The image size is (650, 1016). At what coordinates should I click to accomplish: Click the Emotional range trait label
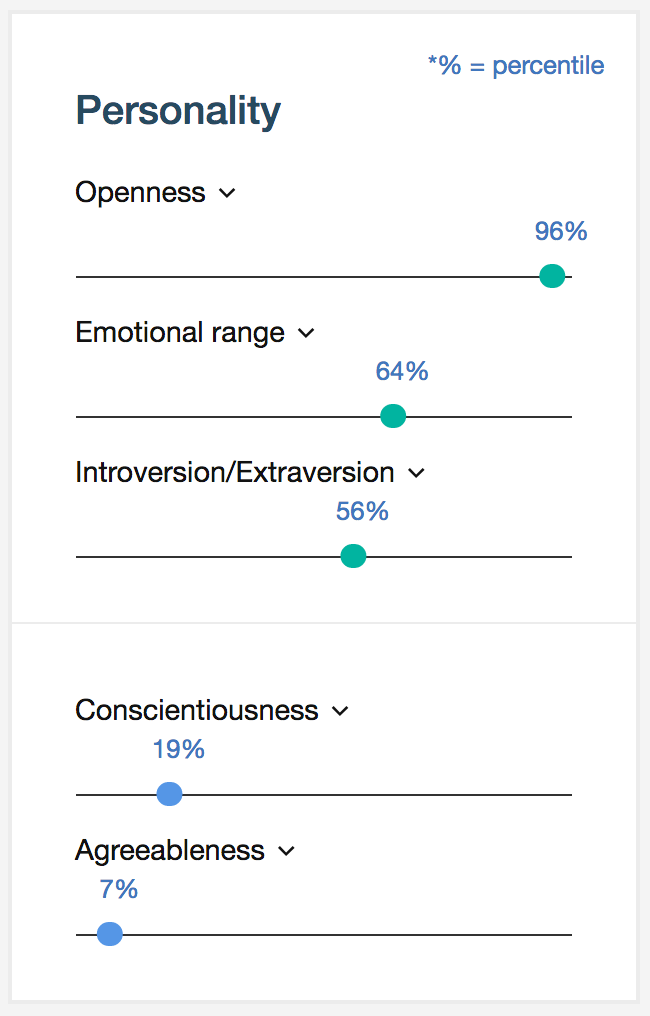point(180,332)
